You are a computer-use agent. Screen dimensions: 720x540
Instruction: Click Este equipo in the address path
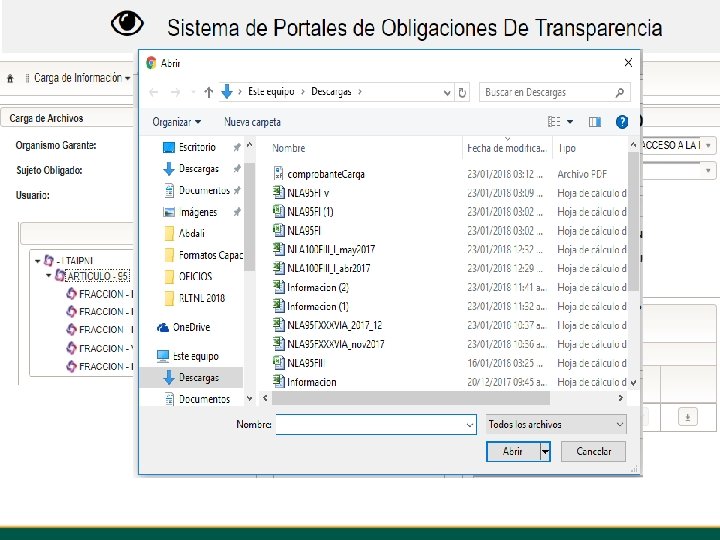(271, 91)
